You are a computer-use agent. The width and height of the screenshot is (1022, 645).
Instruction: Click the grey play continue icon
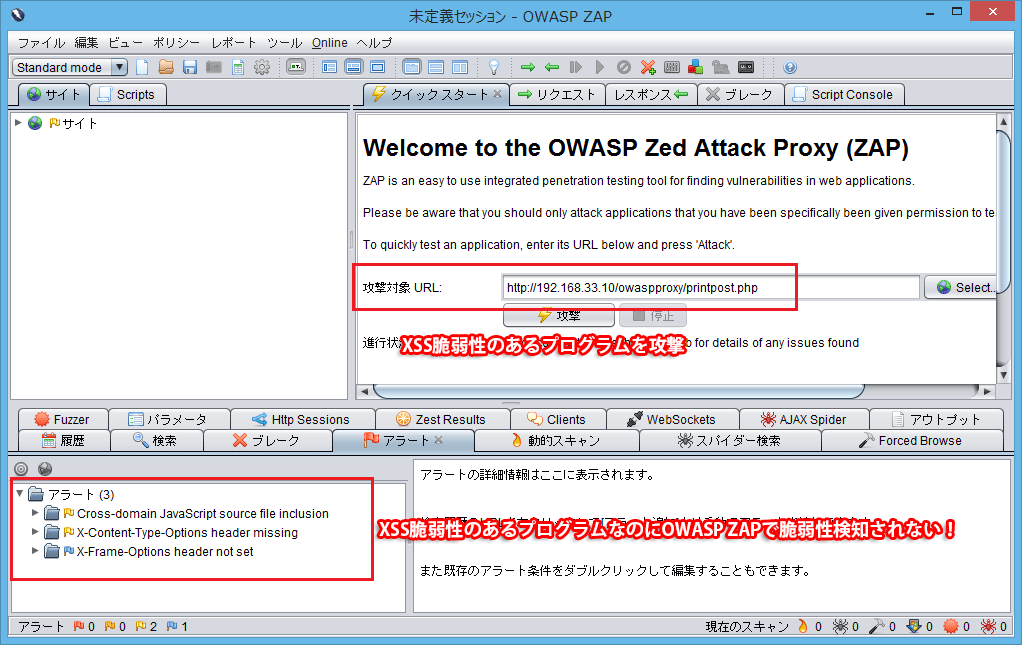(x=600, y=67)
